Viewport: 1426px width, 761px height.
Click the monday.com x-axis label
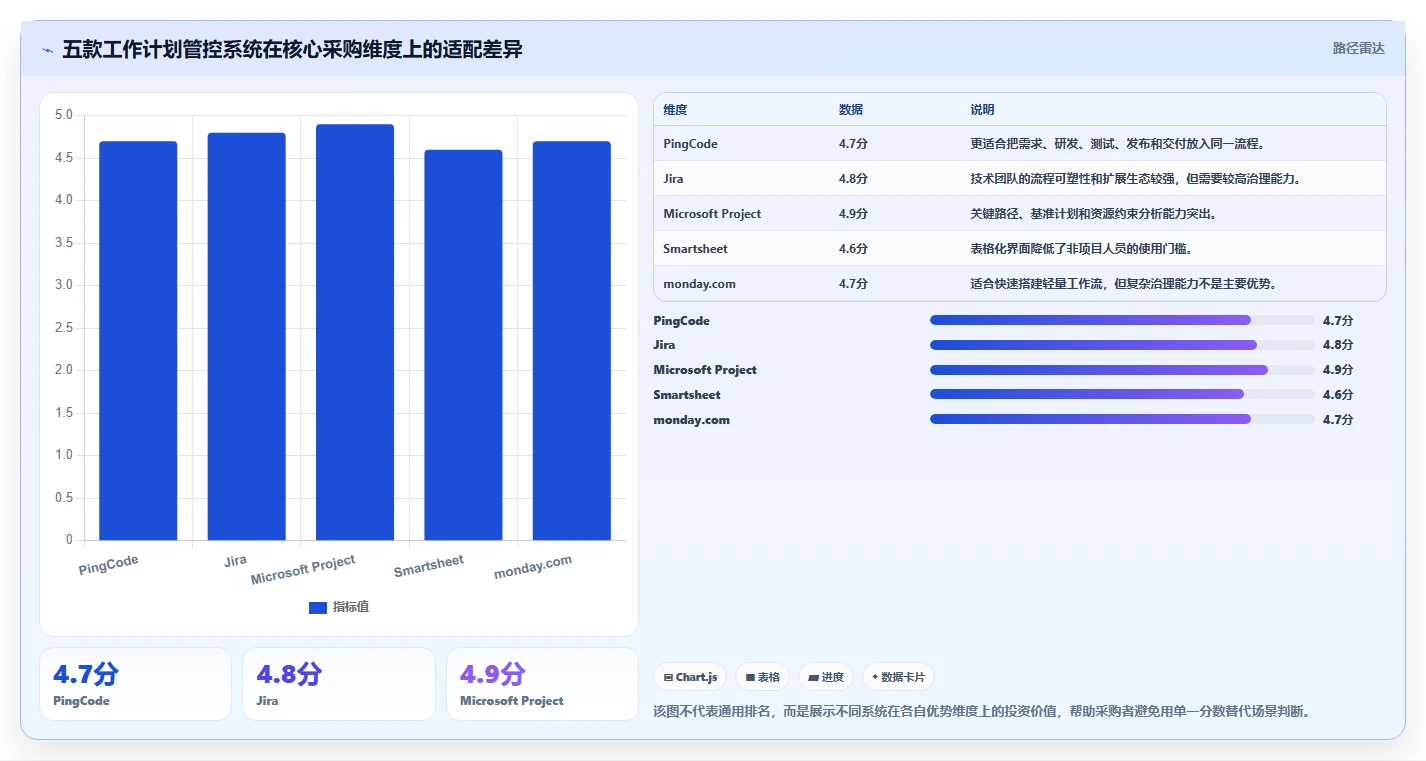point(533,567)
